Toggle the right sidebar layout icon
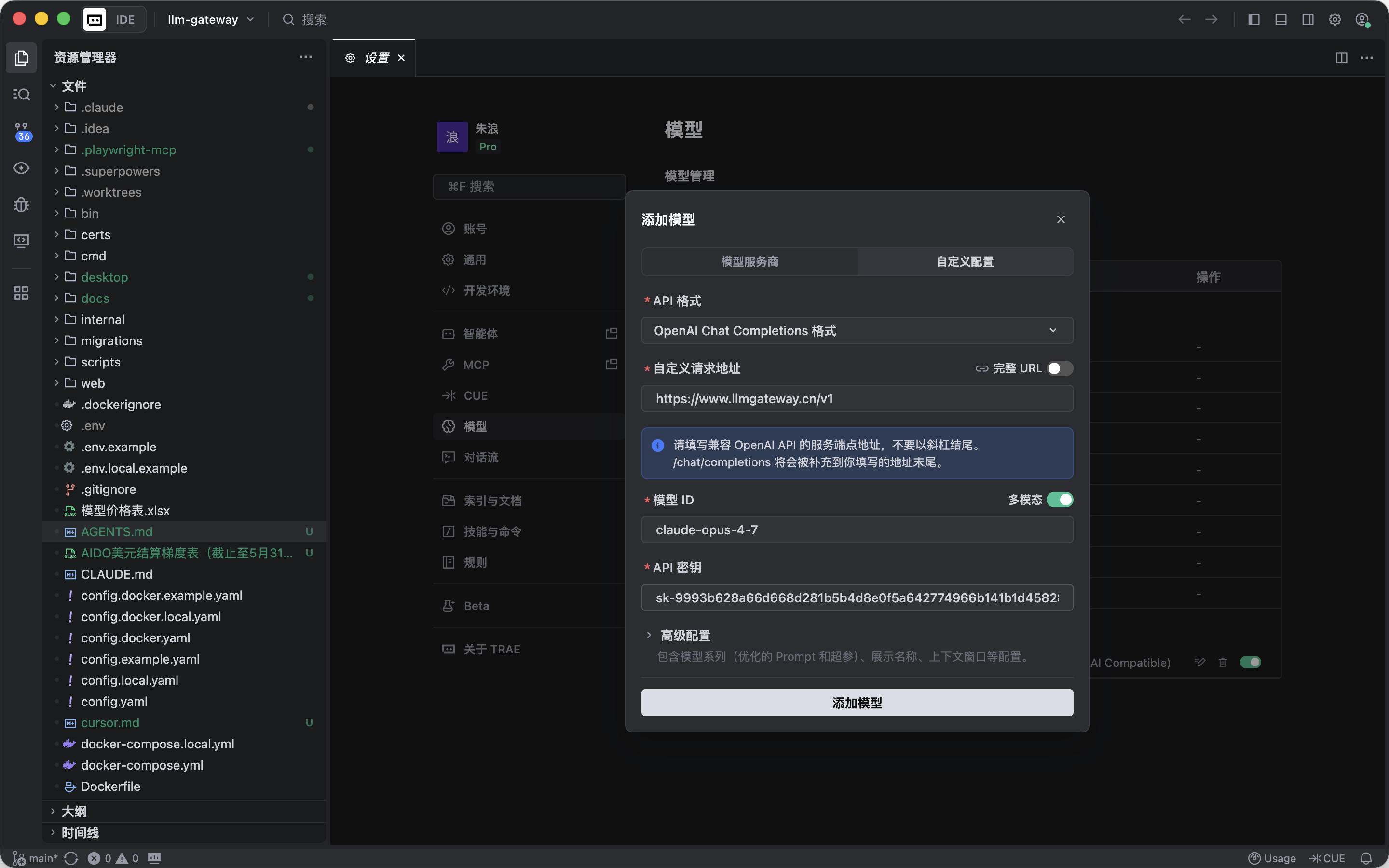The image size is (1389, 868). click(x=1307, y=19)
